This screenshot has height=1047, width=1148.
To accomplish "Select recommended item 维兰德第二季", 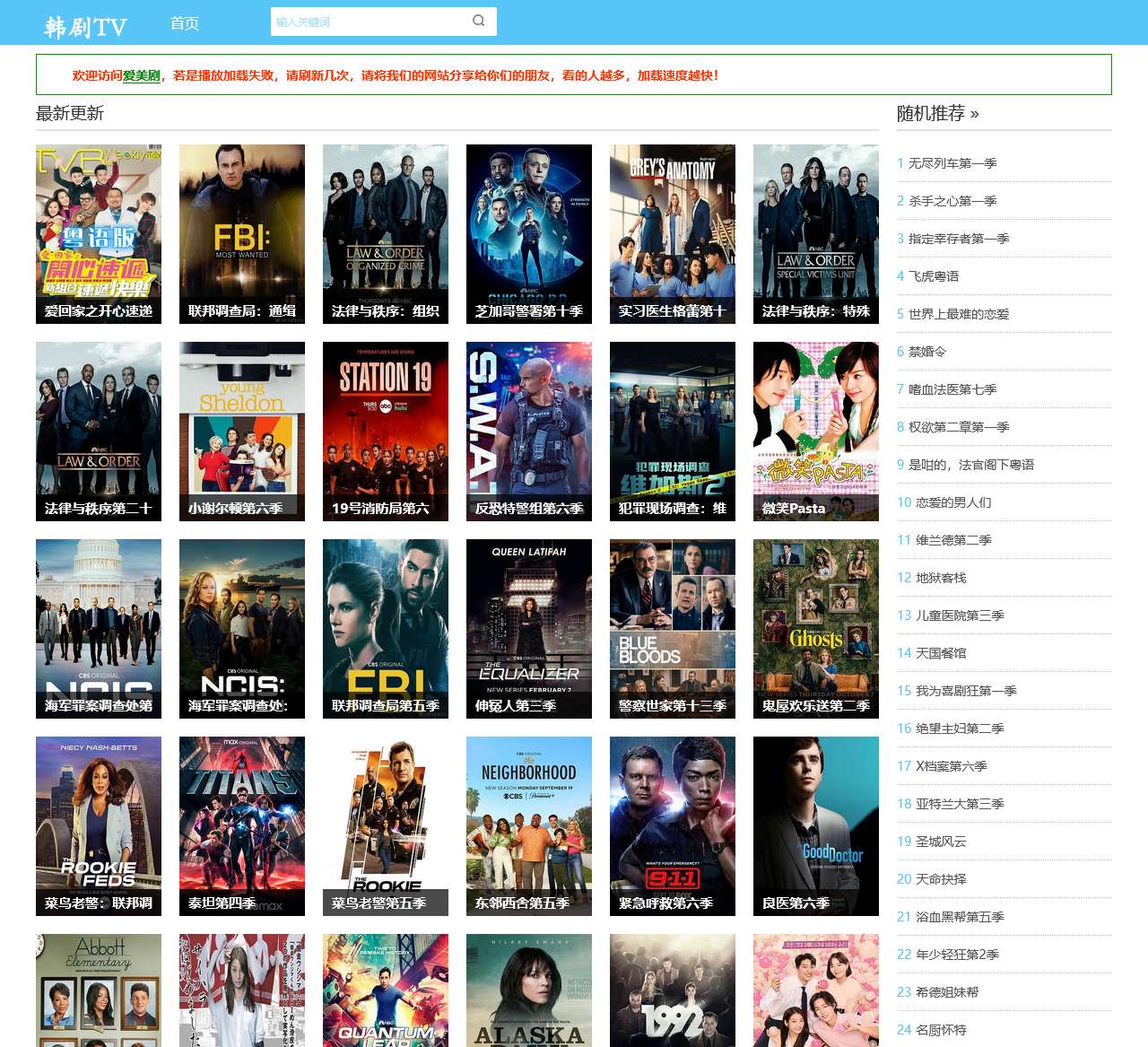I will tap(953, 540).
